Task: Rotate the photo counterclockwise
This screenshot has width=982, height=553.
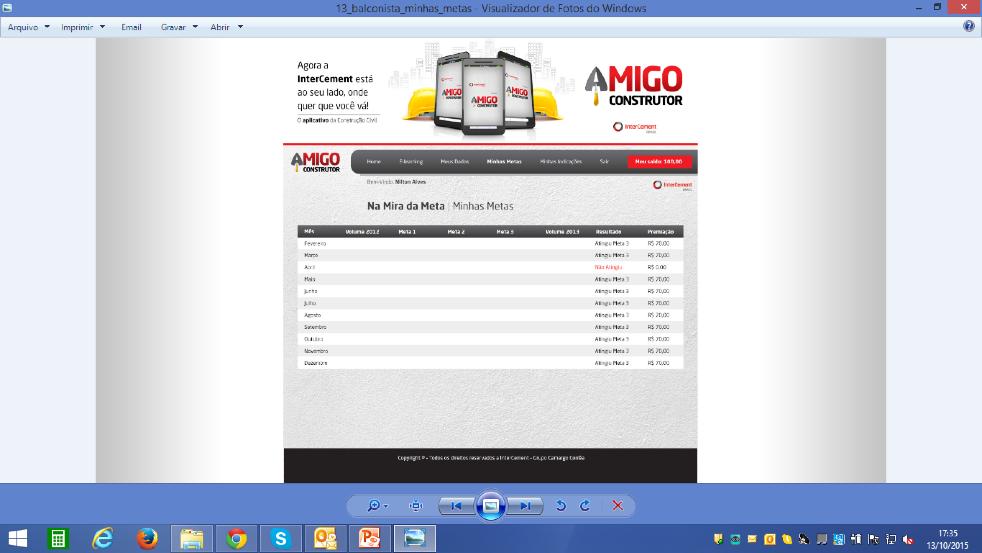Action: [x=561, y=505]
